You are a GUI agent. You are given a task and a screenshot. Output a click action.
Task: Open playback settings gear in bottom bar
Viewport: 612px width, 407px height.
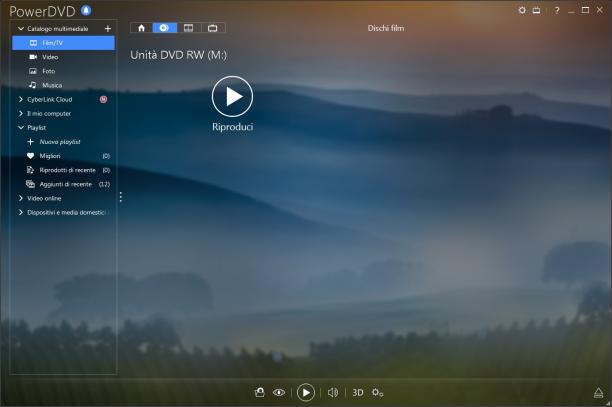click(377, 392)
